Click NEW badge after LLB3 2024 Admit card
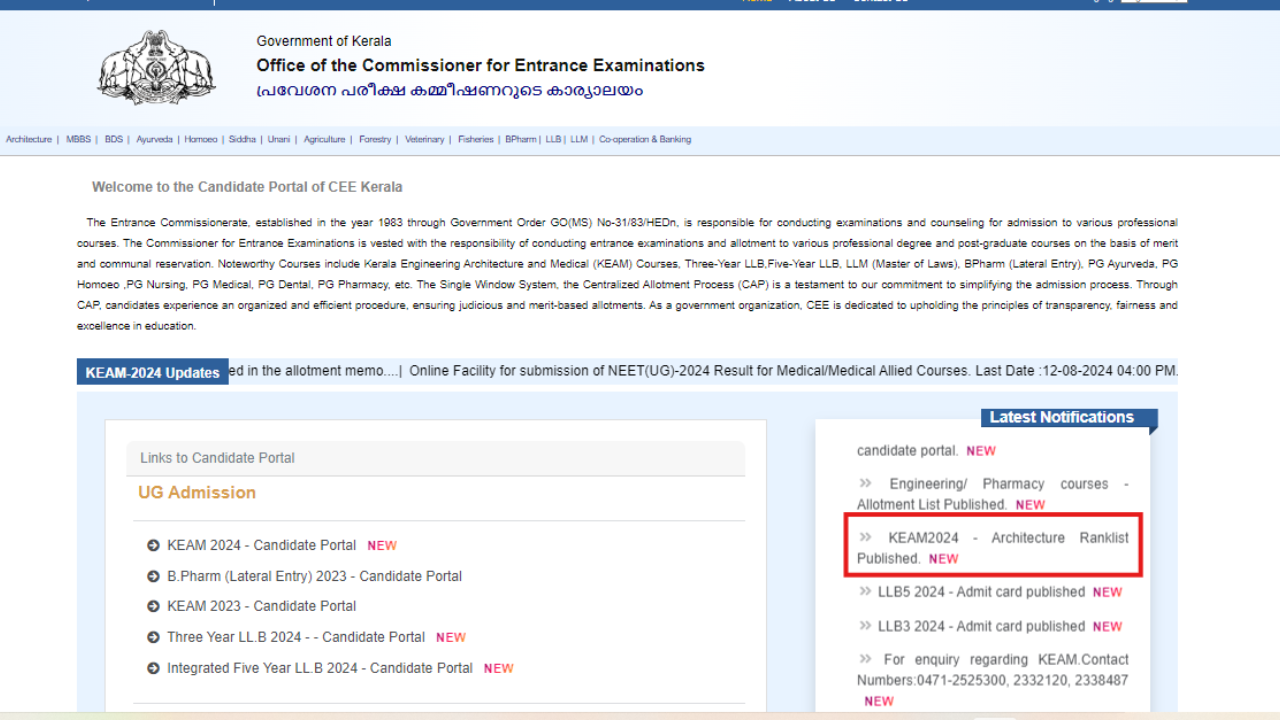The image size is (1280, 720). [x=1107, y=627]
